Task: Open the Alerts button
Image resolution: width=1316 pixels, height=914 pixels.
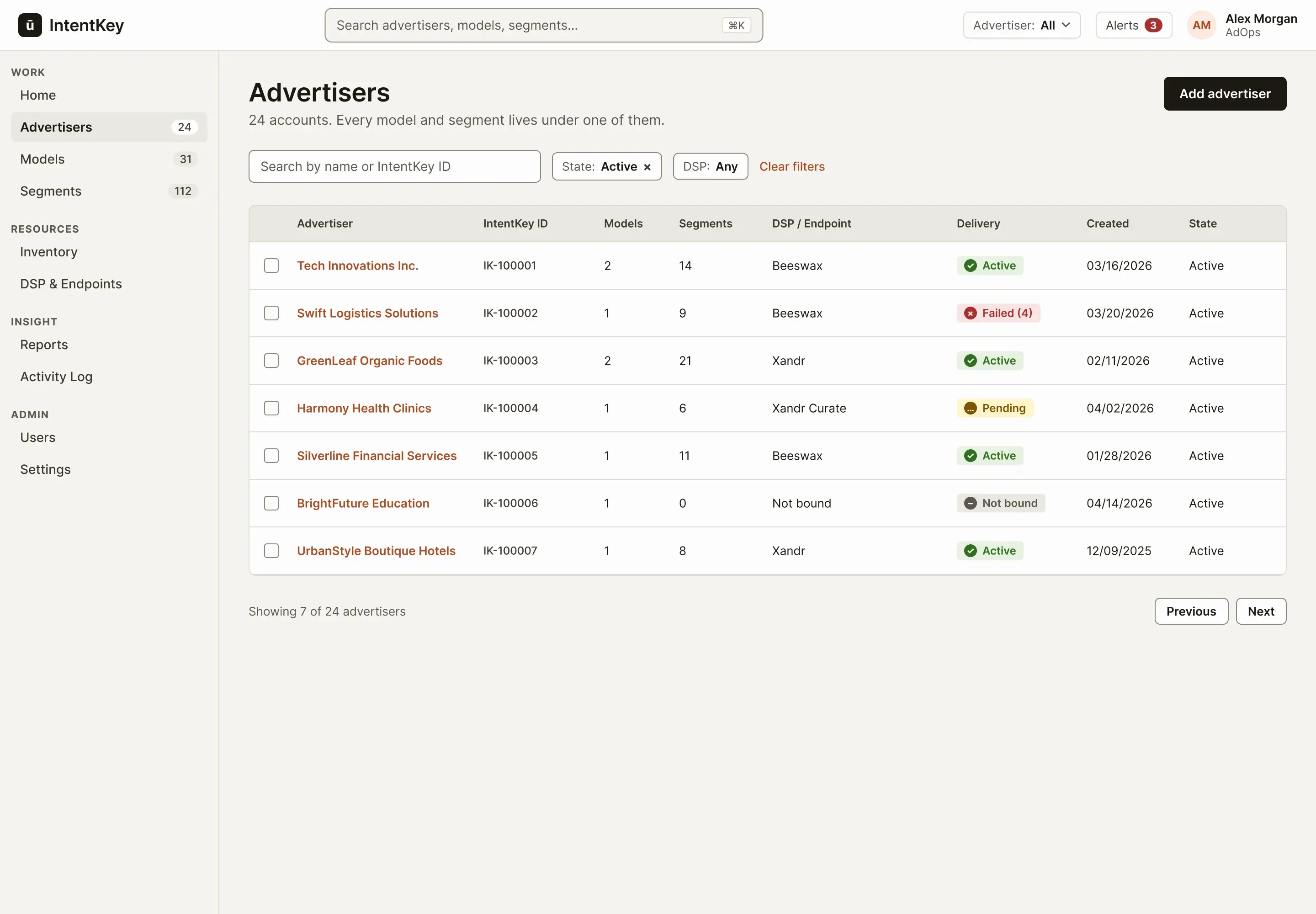Action: pos(1133,25)
